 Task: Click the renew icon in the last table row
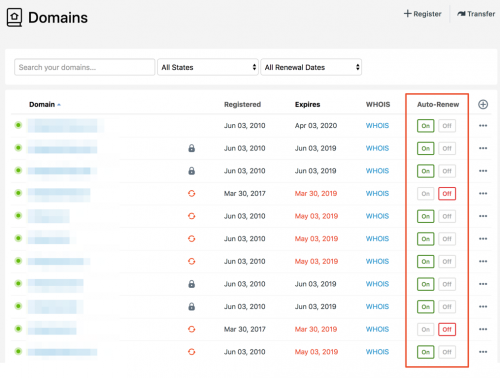[191, 352]
